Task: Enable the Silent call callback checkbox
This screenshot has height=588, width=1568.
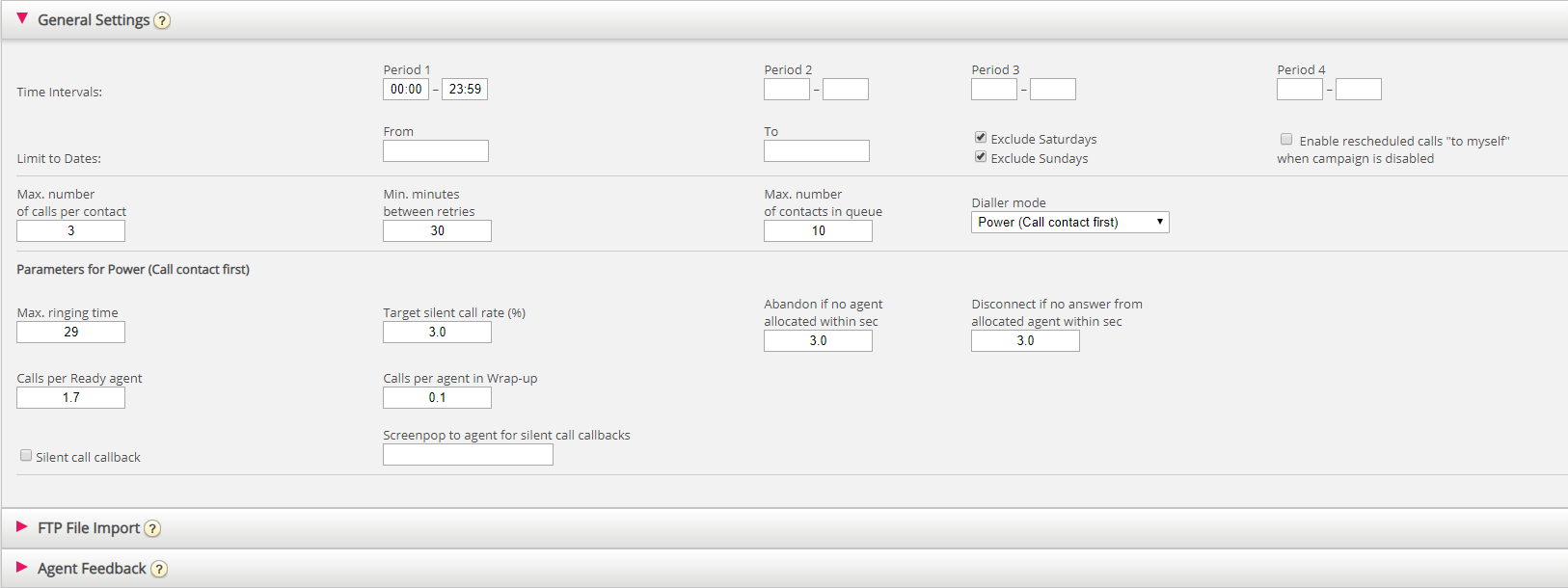Action: click(26, 456)
